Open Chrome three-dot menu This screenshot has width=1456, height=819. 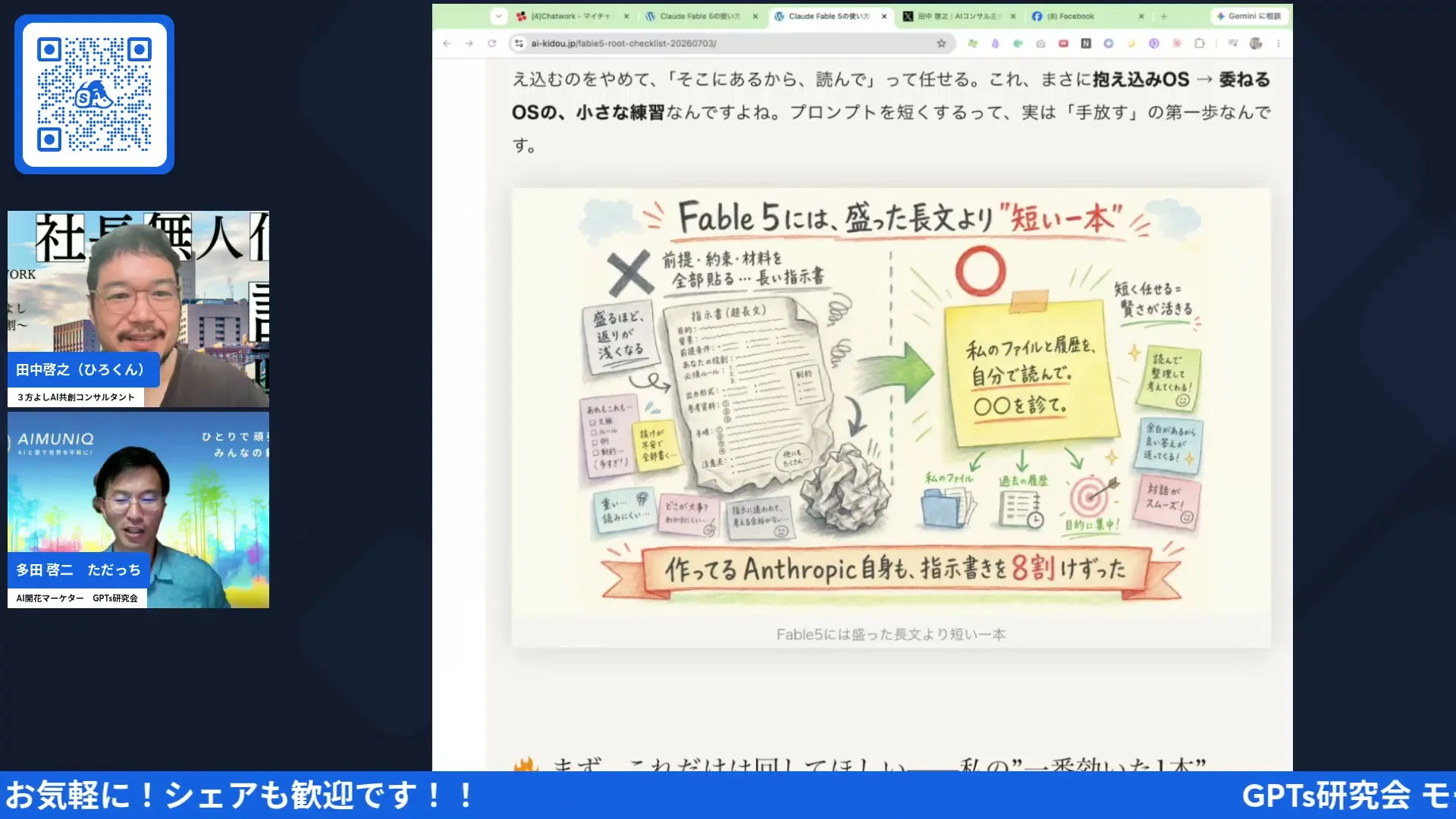1279,43
